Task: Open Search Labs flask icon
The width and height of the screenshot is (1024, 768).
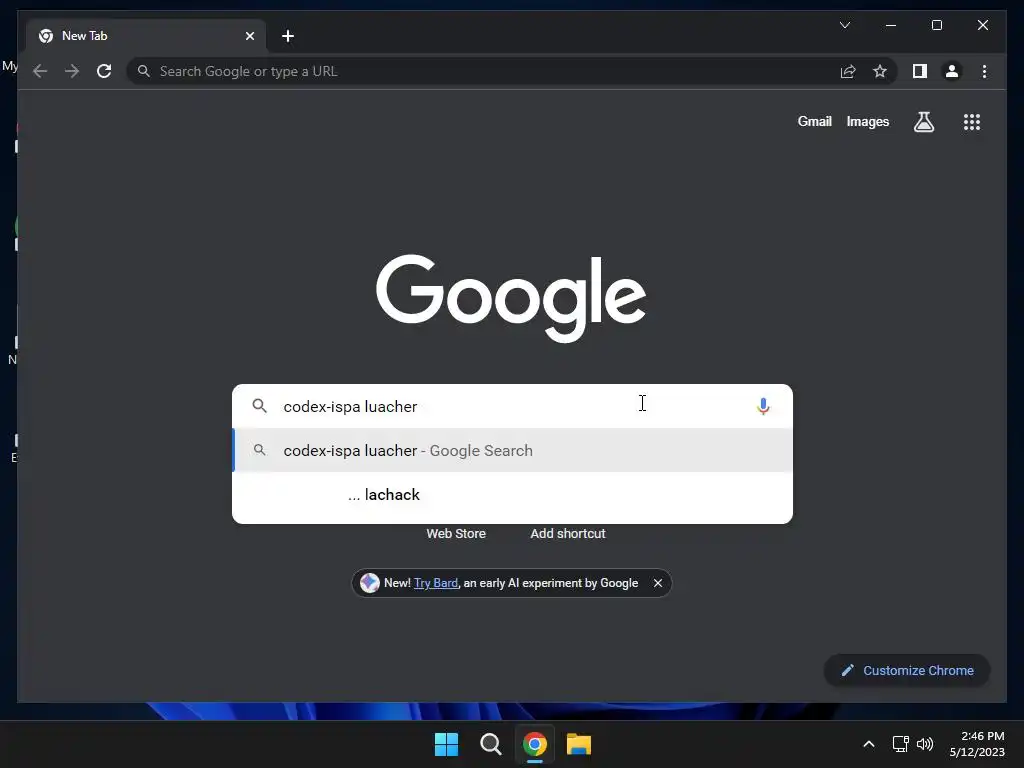Action: pyautogui.click(x=923, y=121)
